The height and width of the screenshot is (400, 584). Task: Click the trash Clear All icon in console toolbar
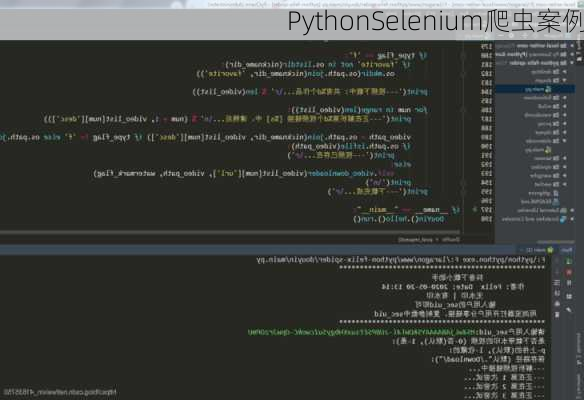click(557, 315)
